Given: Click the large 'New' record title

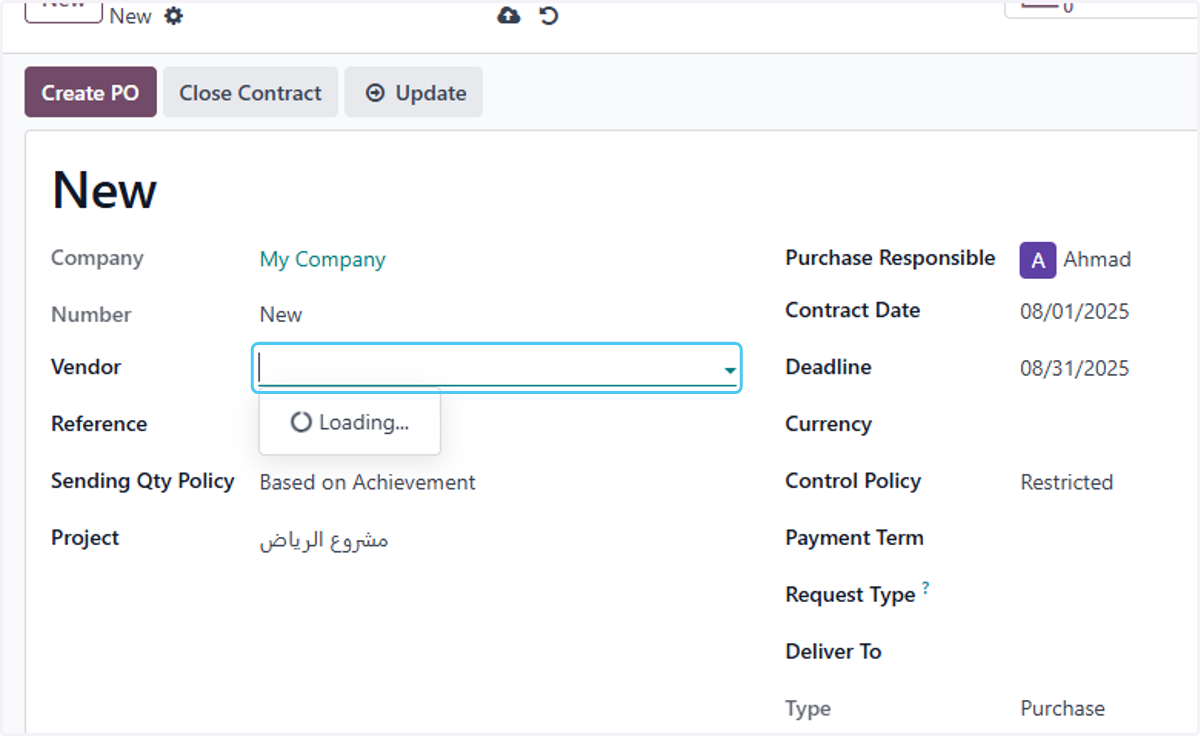Looking at the screenshot, I should [104, 190].
